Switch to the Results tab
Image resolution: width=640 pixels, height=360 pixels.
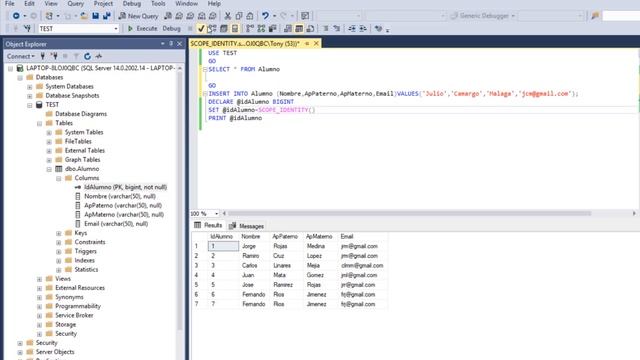(209, 225)
